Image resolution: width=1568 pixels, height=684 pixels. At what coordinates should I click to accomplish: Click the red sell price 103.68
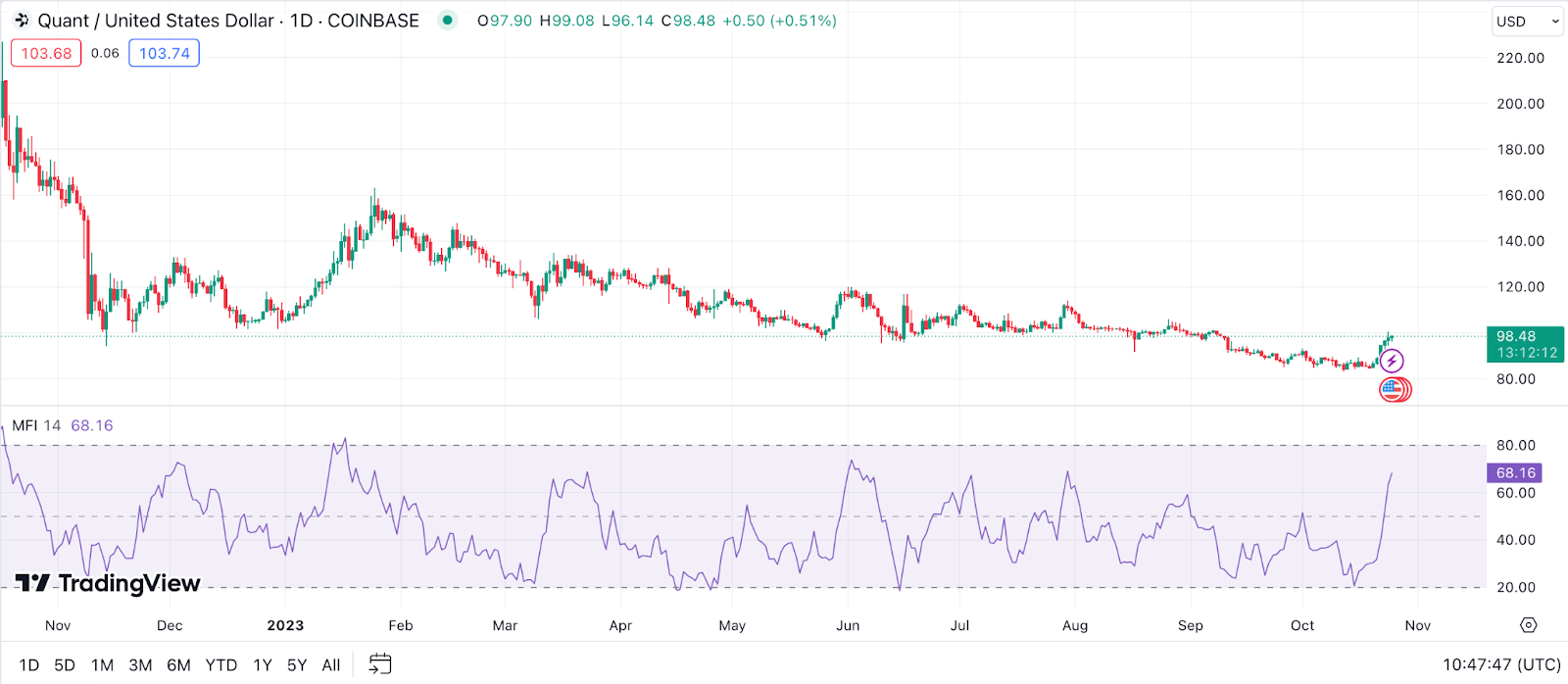(46, 53)
